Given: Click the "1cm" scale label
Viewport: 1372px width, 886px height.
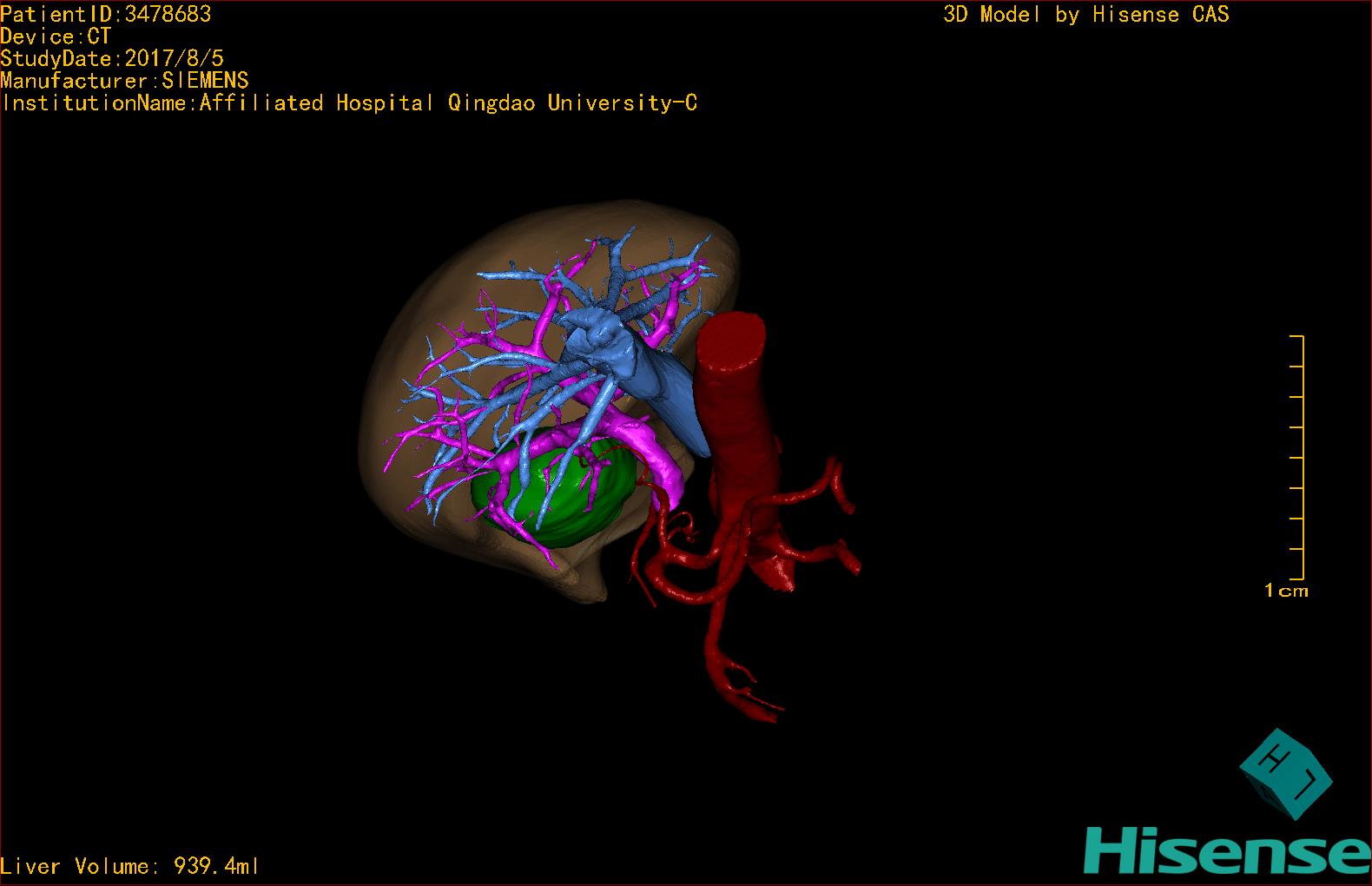Looking at the screenshot, I should point(1286,591).
